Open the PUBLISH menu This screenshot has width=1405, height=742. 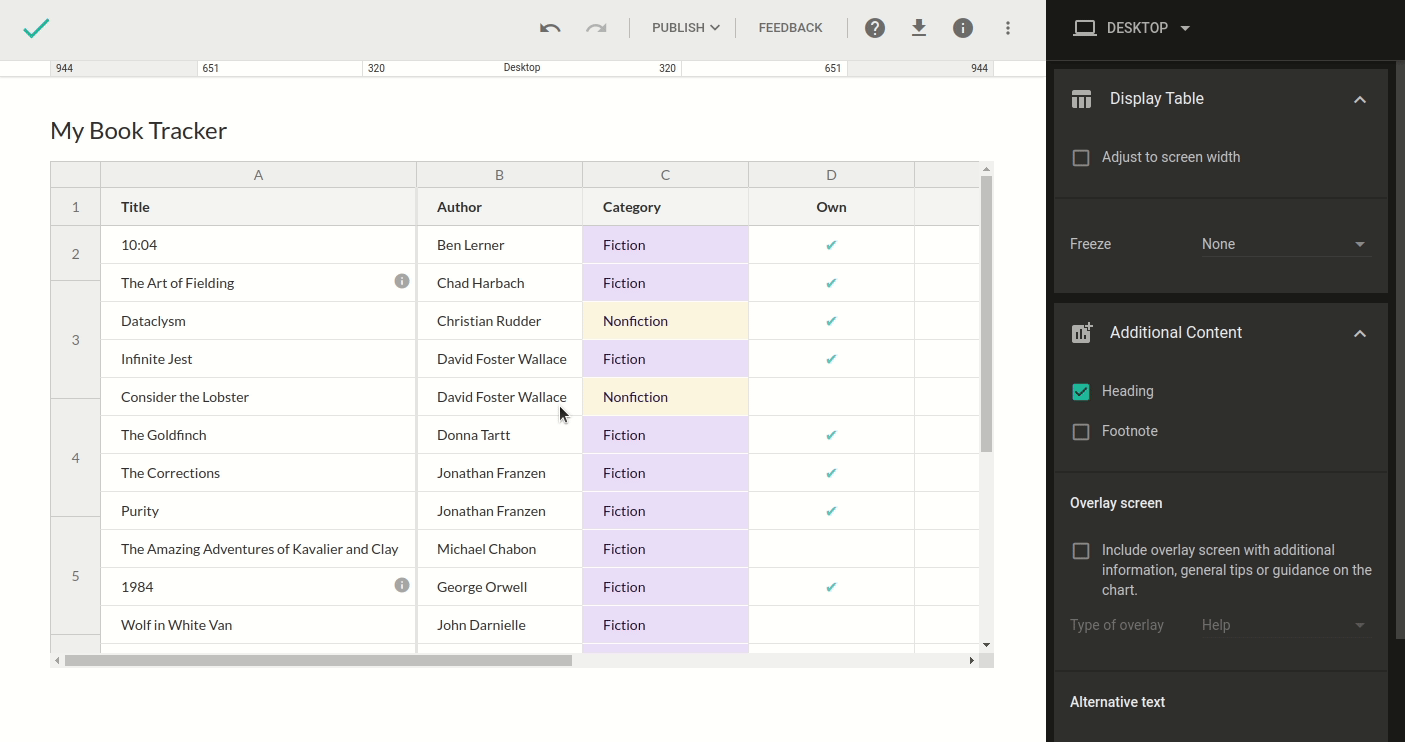685,28
